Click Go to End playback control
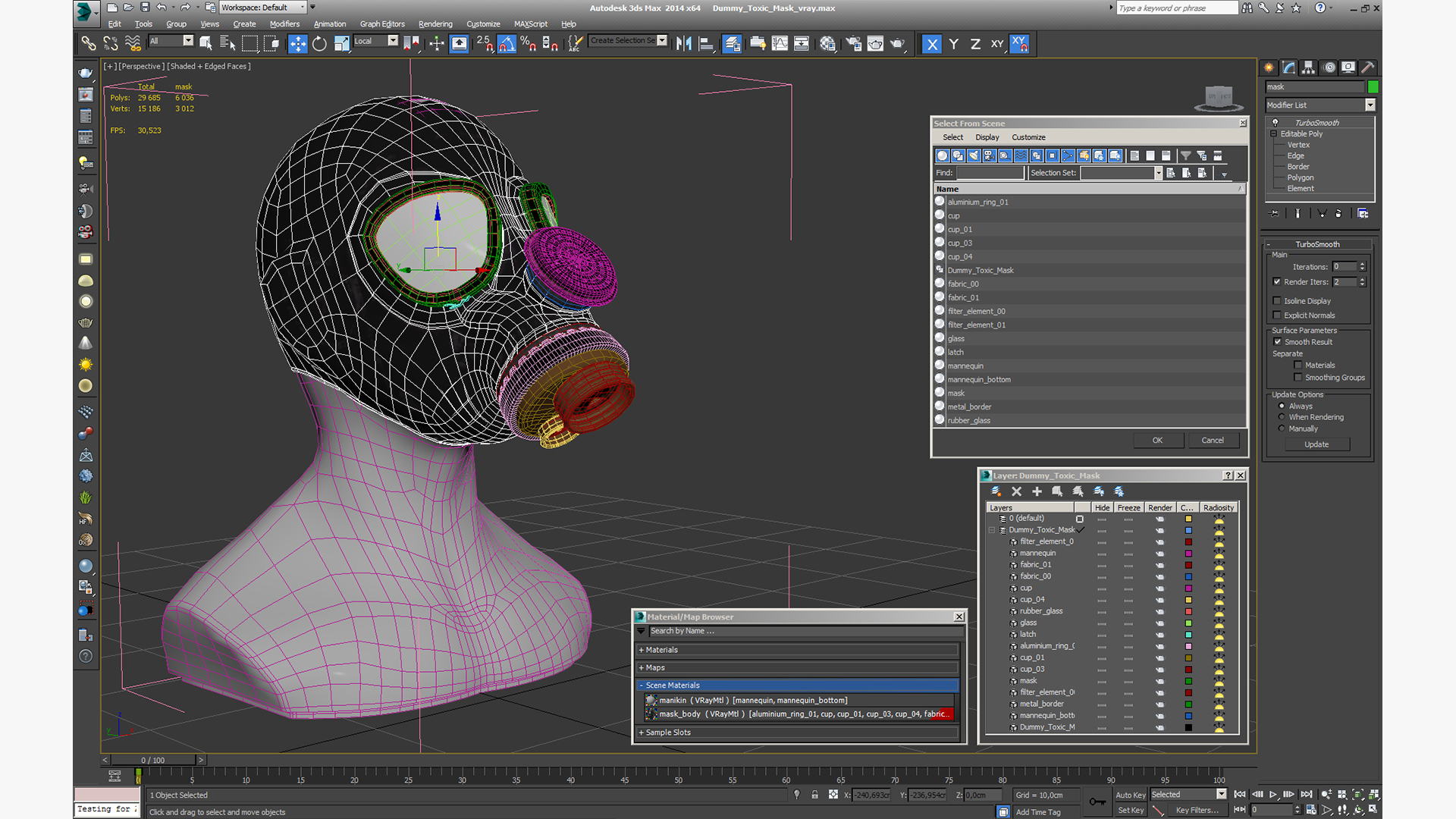The image size is (1456, 819). tap(1306, 794)
